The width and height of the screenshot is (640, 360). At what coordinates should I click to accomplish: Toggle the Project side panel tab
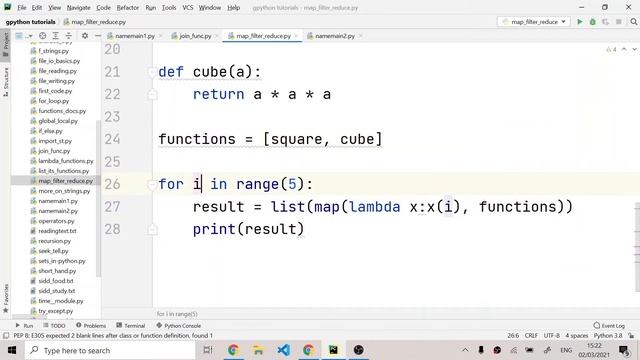click(x=5, y=44)
